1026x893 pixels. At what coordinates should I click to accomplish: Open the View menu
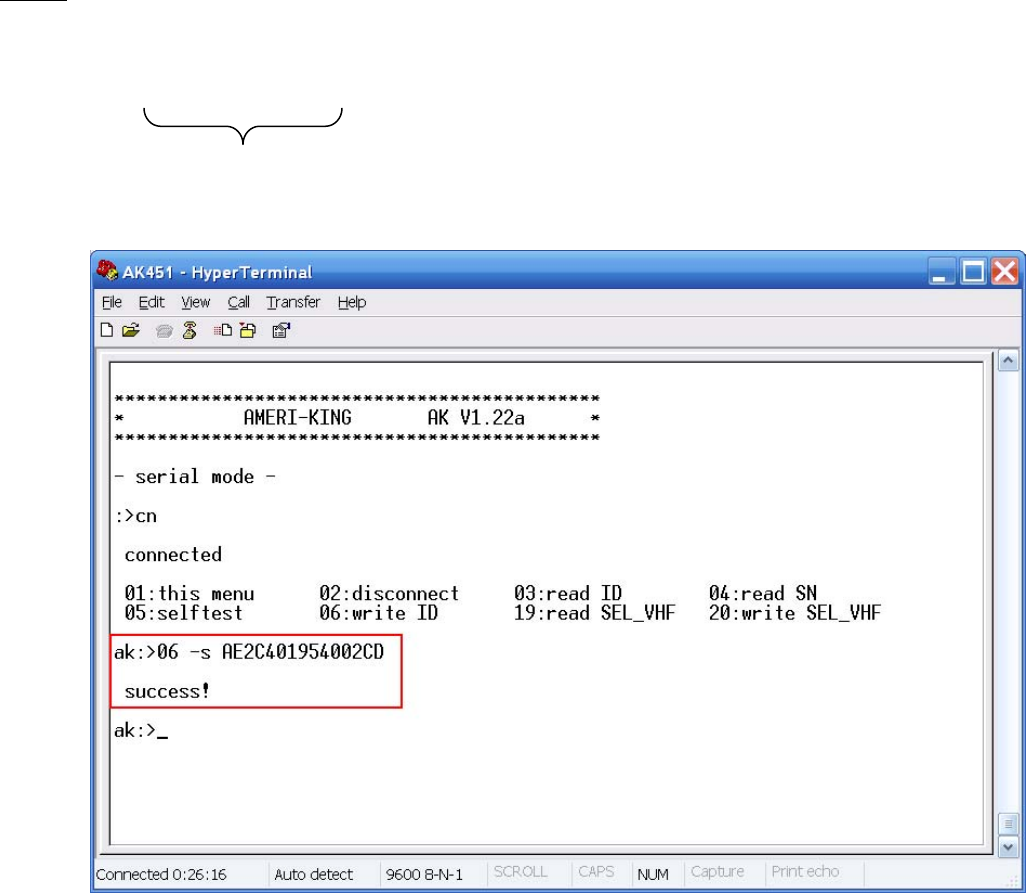195,302
